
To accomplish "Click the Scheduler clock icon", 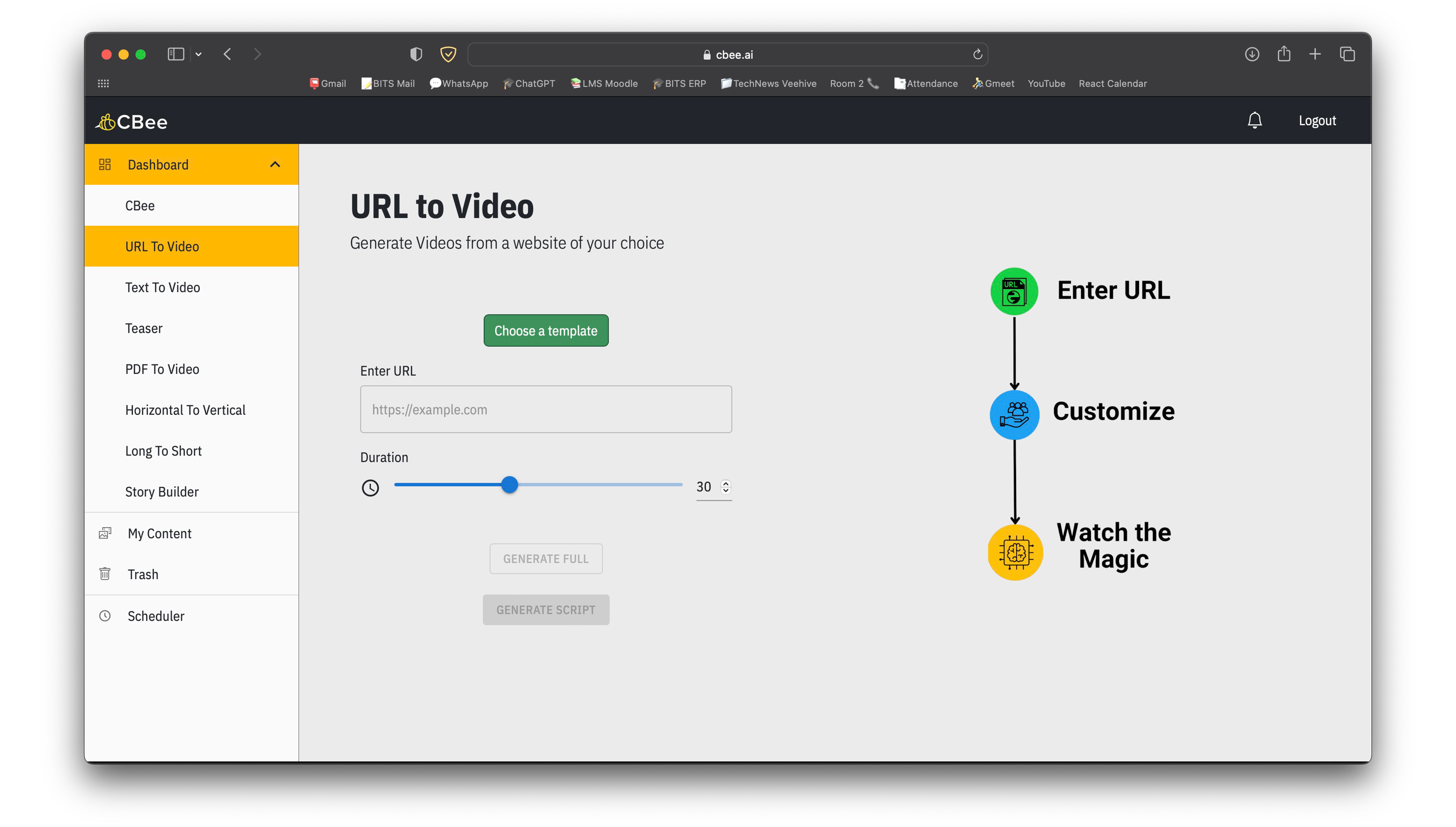I will [105, 616].
